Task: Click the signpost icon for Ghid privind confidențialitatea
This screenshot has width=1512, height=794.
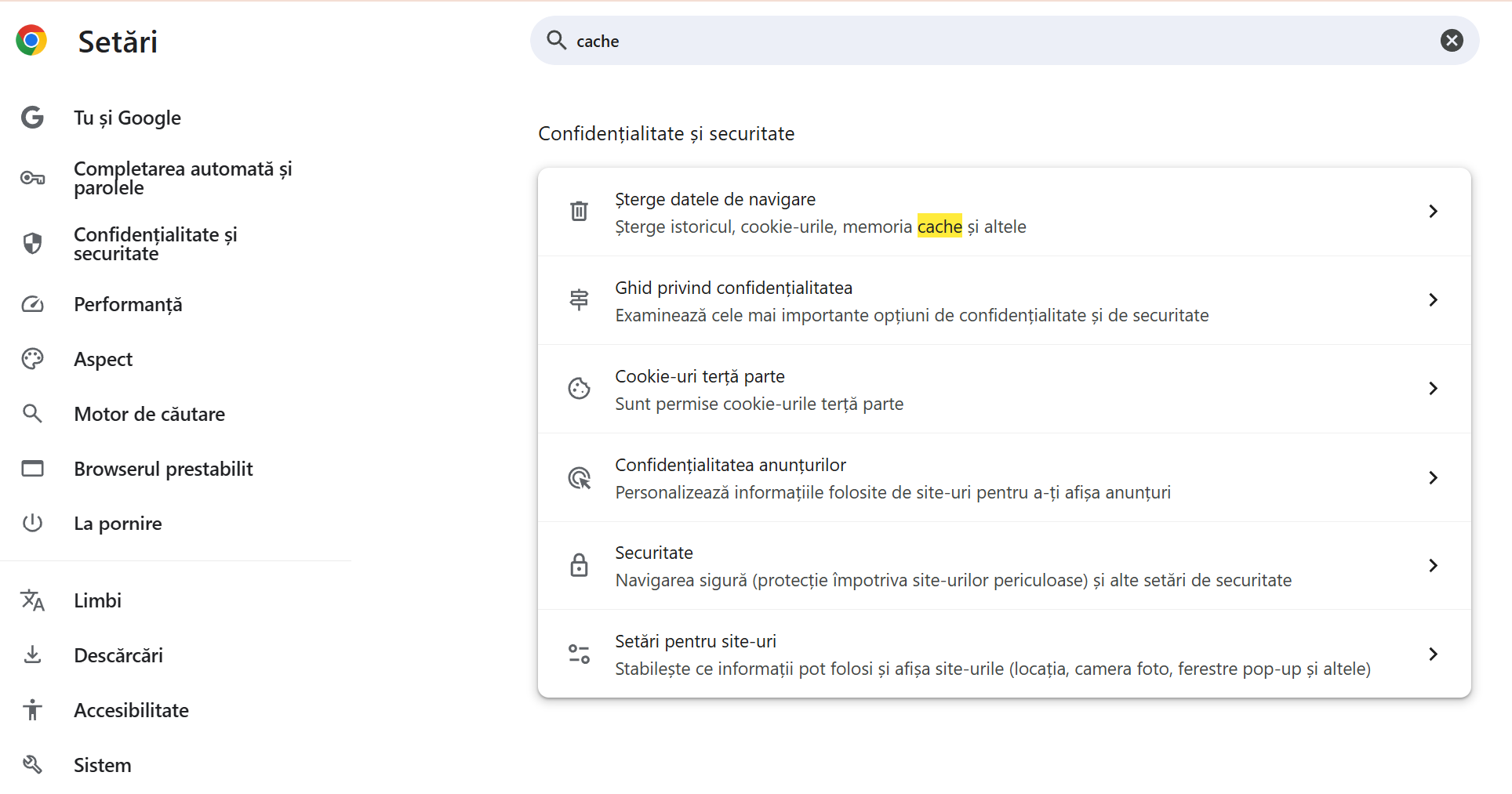Action: [x=579, y=299]
